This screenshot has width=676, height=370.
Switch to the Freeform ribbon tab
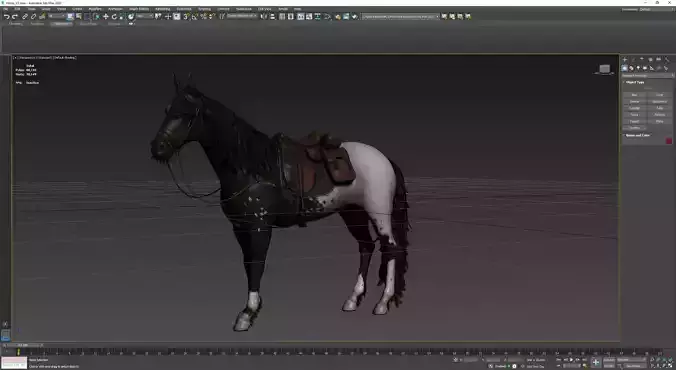pyautogui.click(x=38, y=24)
